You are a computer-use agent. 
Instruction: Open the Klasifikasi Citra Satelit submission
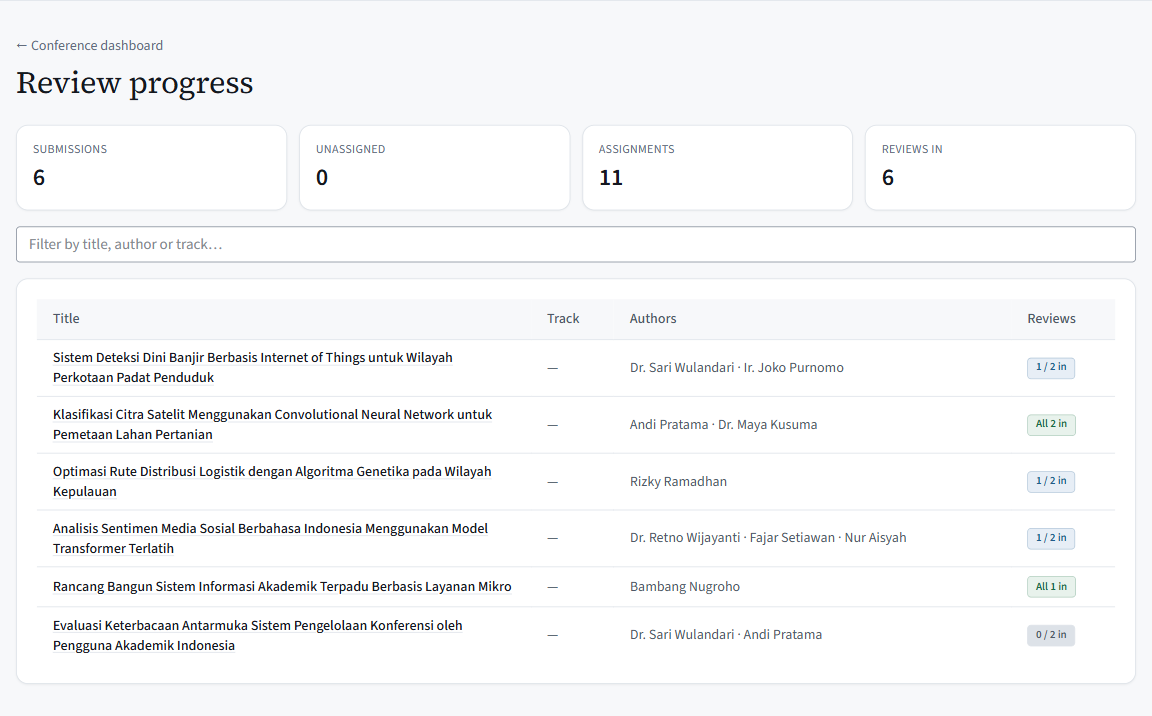(273, 424)
